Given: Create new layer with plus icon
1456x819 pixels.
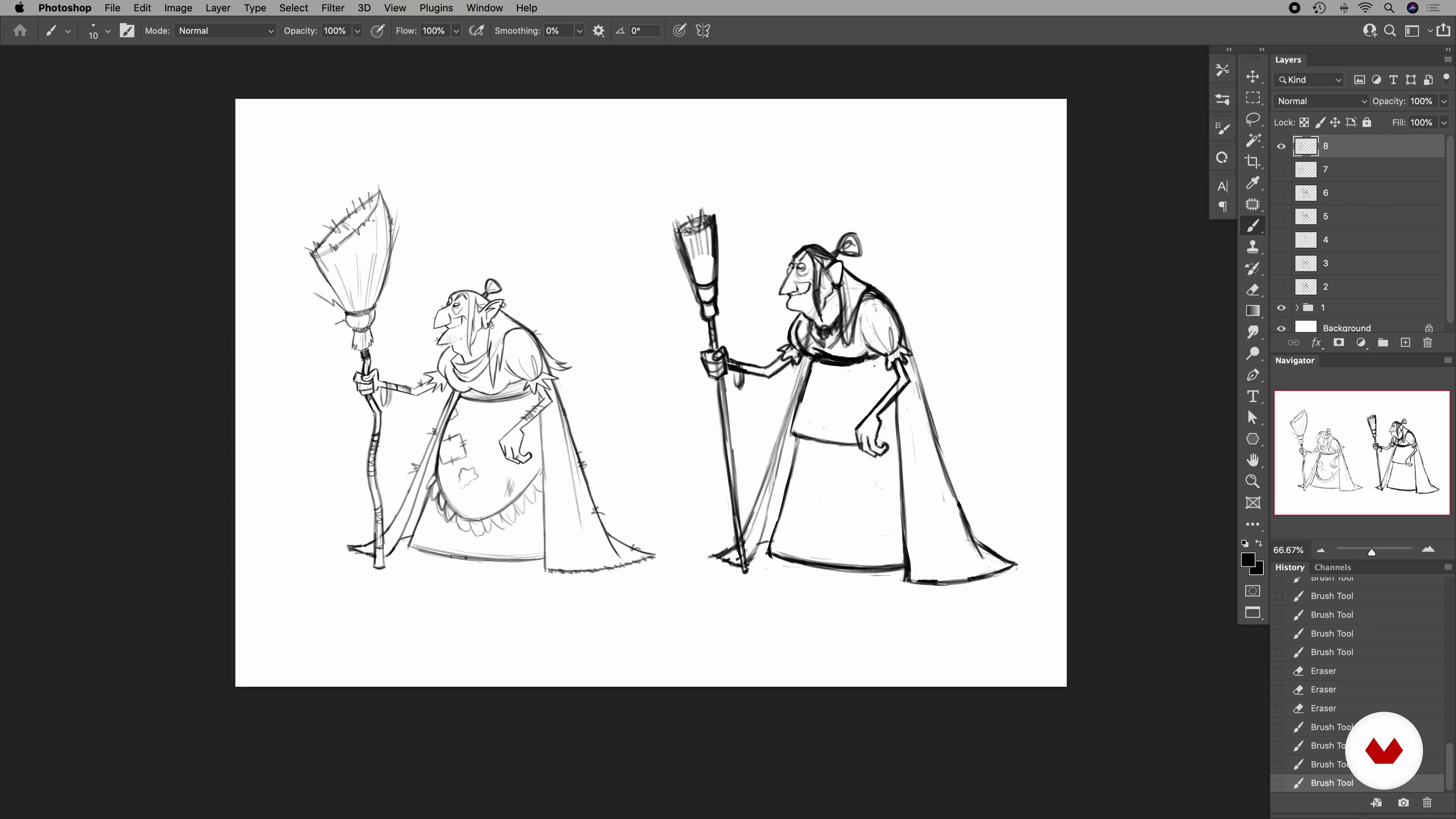Looking at the screenshot, I should click(x=1405, y=342).
